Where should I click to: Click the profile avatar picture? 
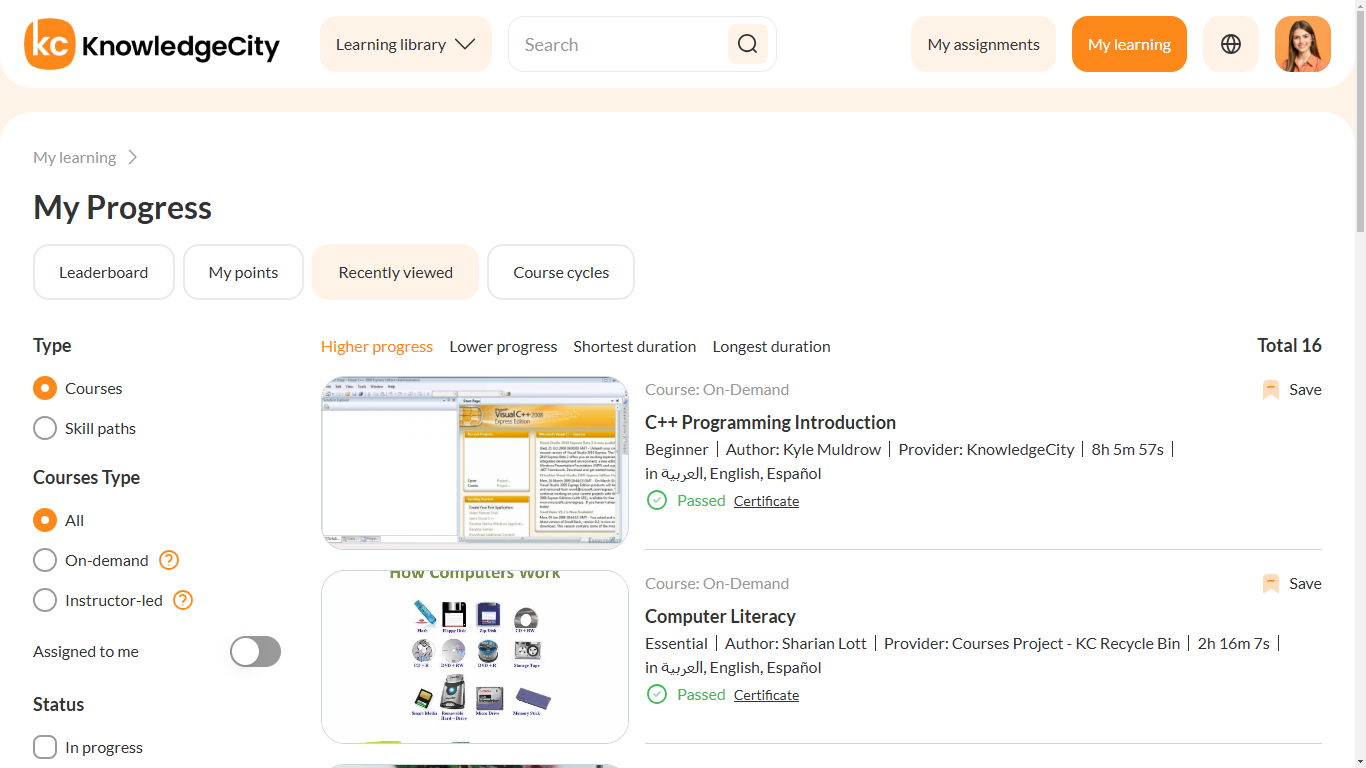click(1302, 44)
